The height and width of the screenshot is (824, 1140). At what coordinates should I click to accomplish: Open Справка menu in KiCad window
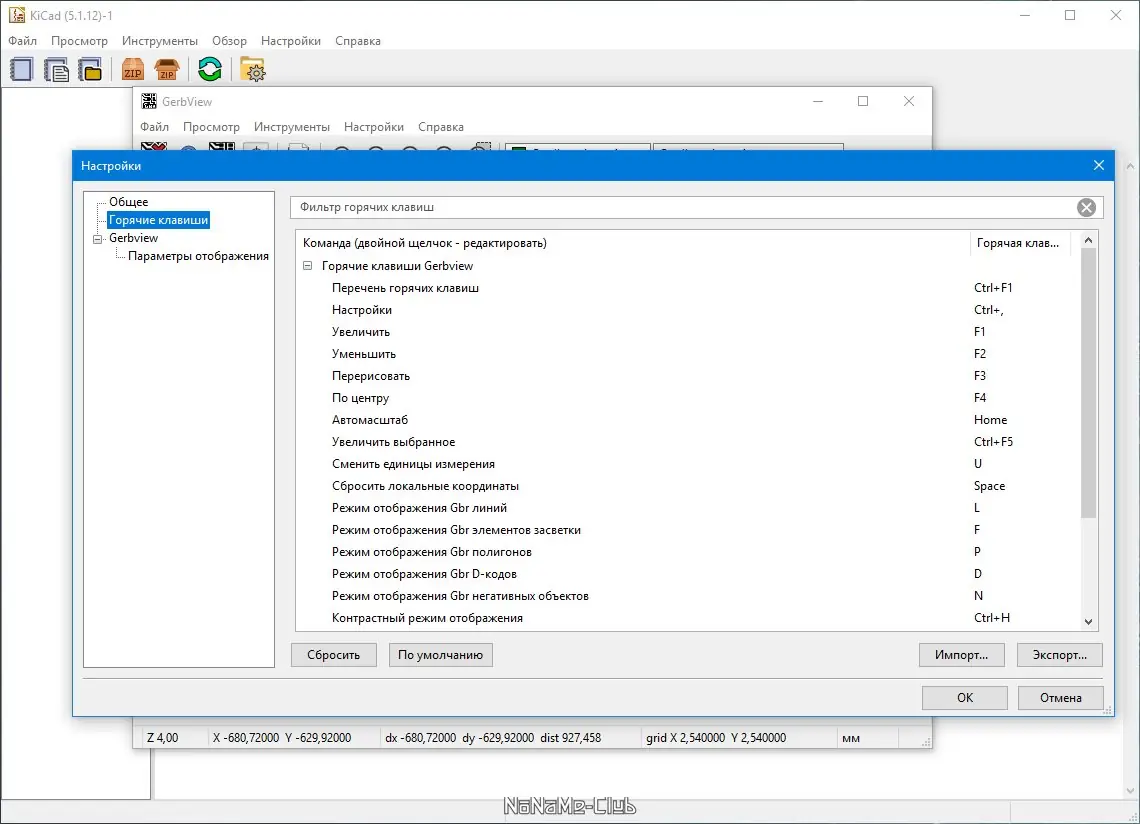pos(358,41)
